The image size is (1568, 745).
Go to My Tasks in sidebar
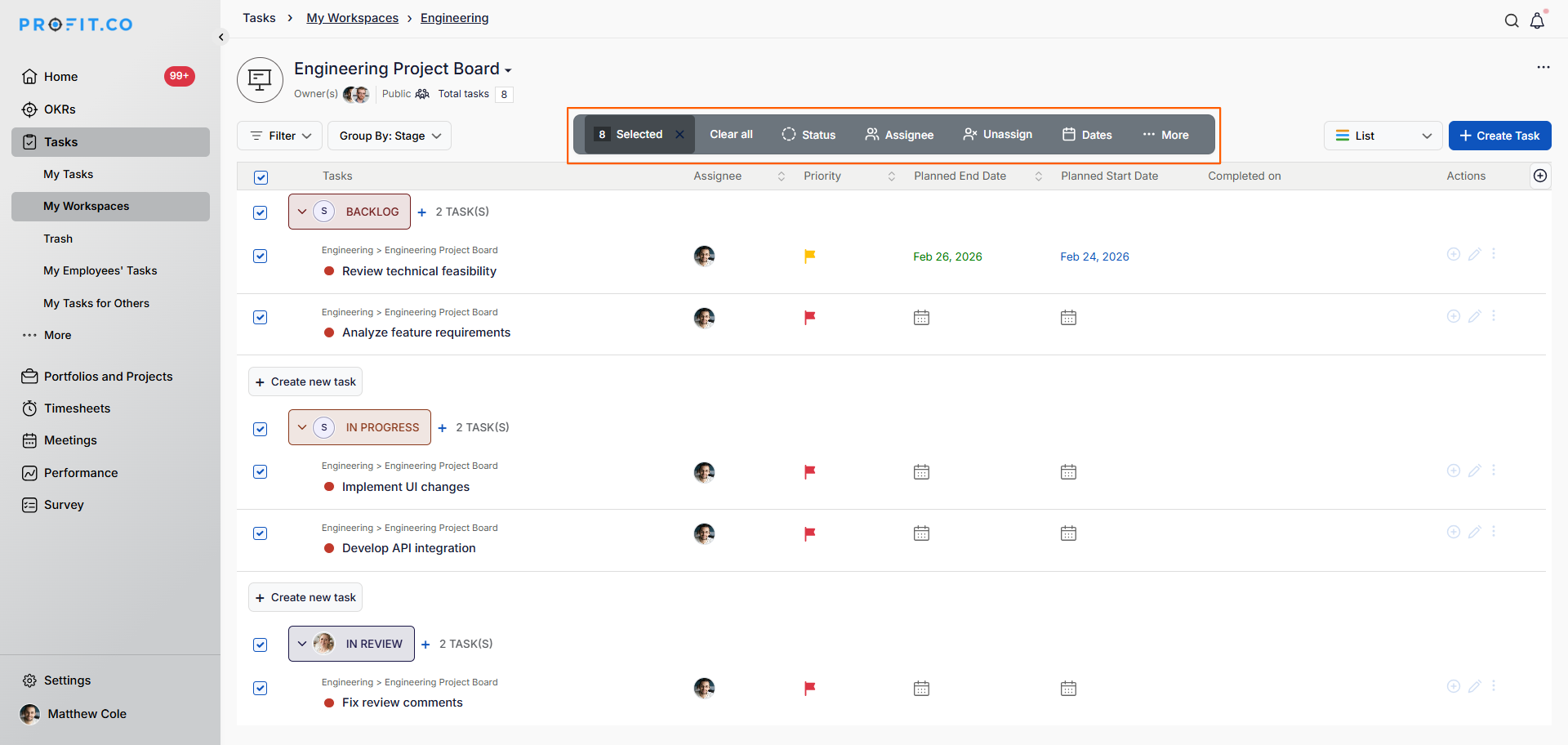point(68,174)
